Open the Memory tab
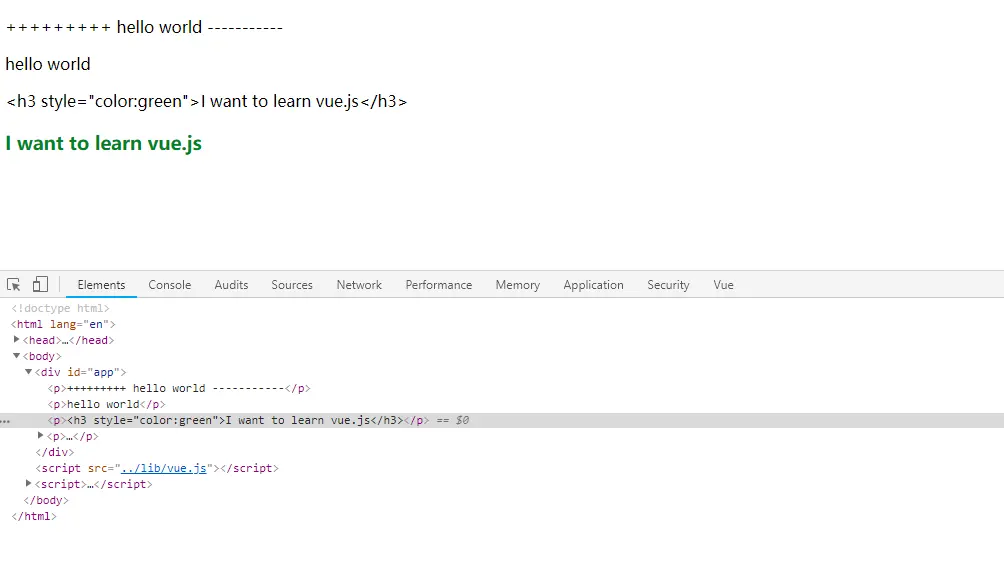 [x=517, y=285]
